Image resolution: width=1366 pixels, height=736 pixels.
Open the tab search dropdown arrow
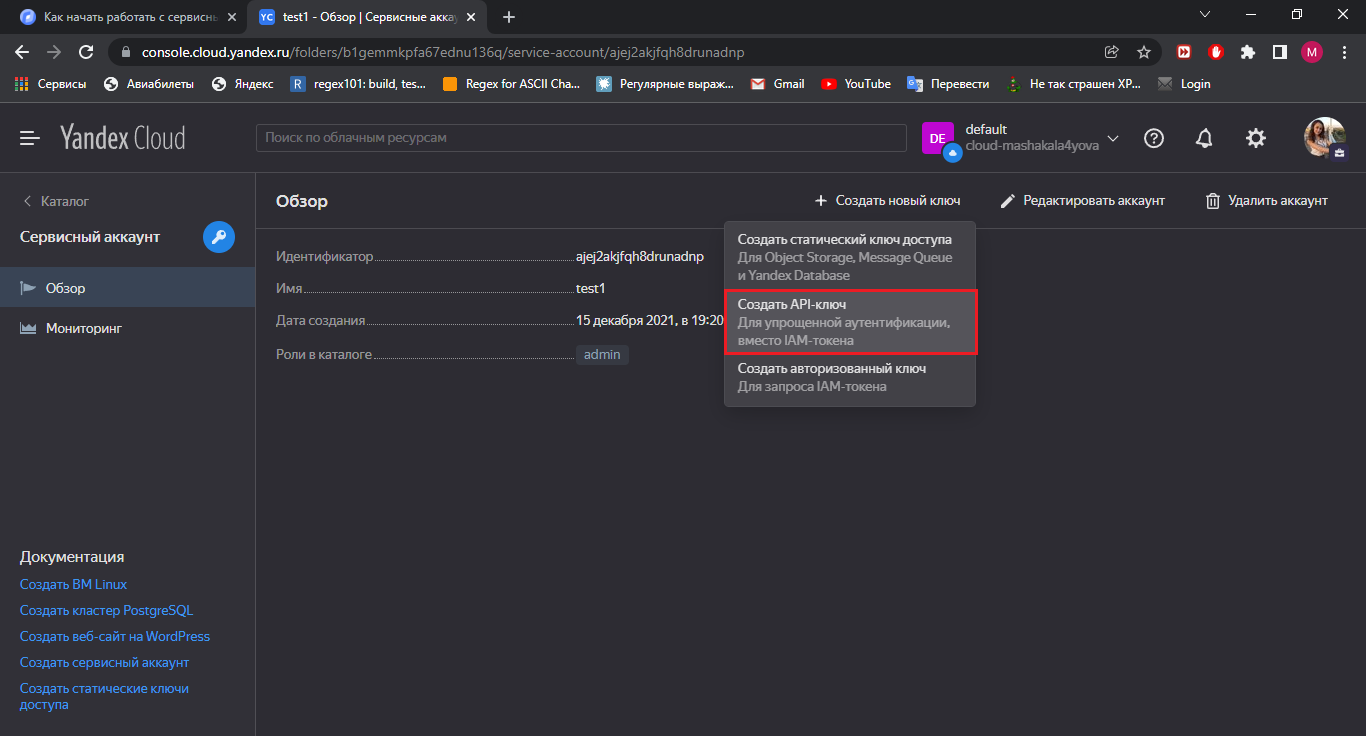pyautogui.click(x=1205, y=15)
